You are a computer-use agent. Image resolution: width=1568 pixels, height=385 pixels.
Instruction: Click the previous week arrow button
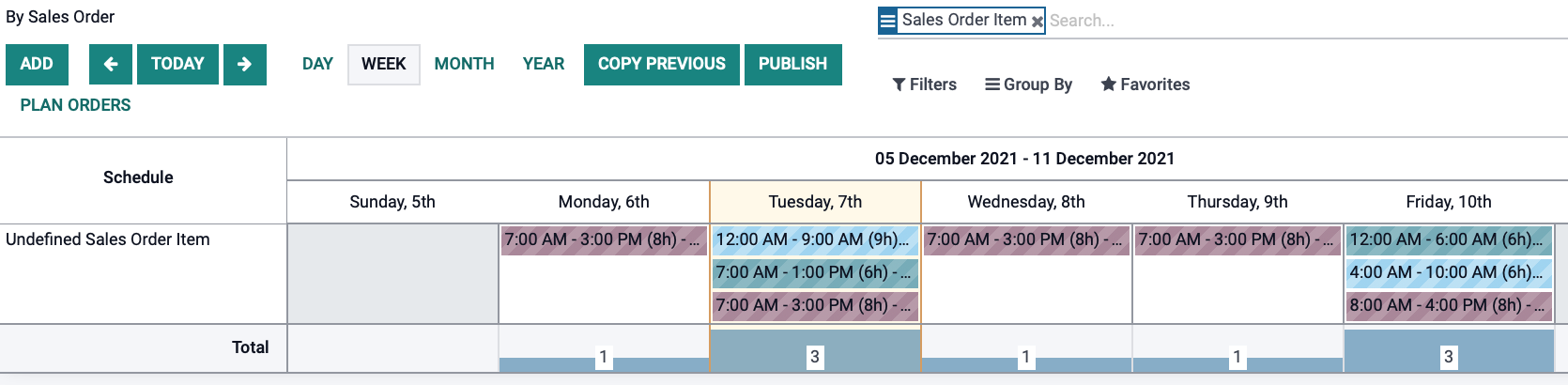(111, 65)
